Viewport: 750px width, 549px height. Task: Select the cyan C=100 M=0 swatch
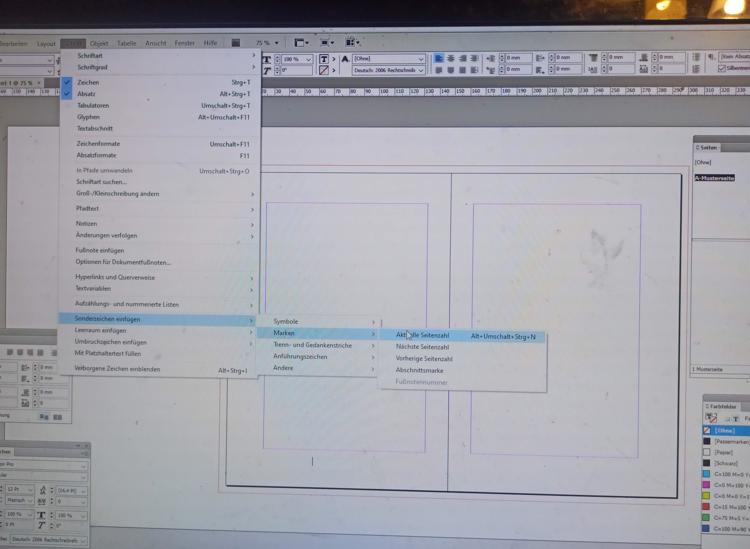point(726,474)
